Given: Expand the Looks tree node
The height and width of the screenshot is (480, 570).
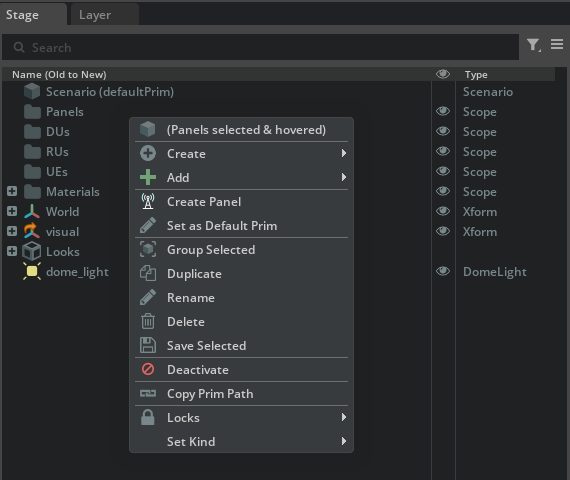Looking at the screenshot, I should (12, 251).
